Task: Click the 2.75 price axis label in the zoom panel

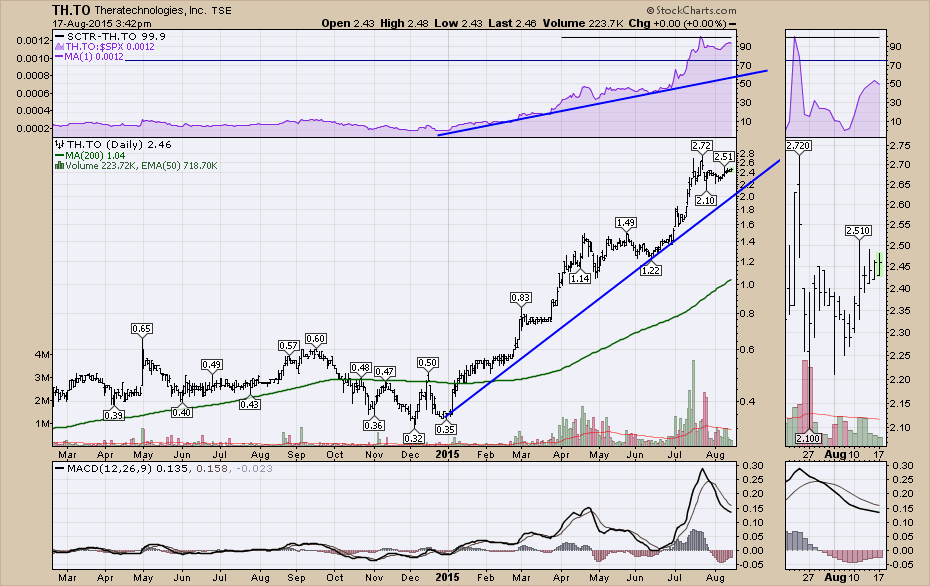Action: (x=900, y=145)
